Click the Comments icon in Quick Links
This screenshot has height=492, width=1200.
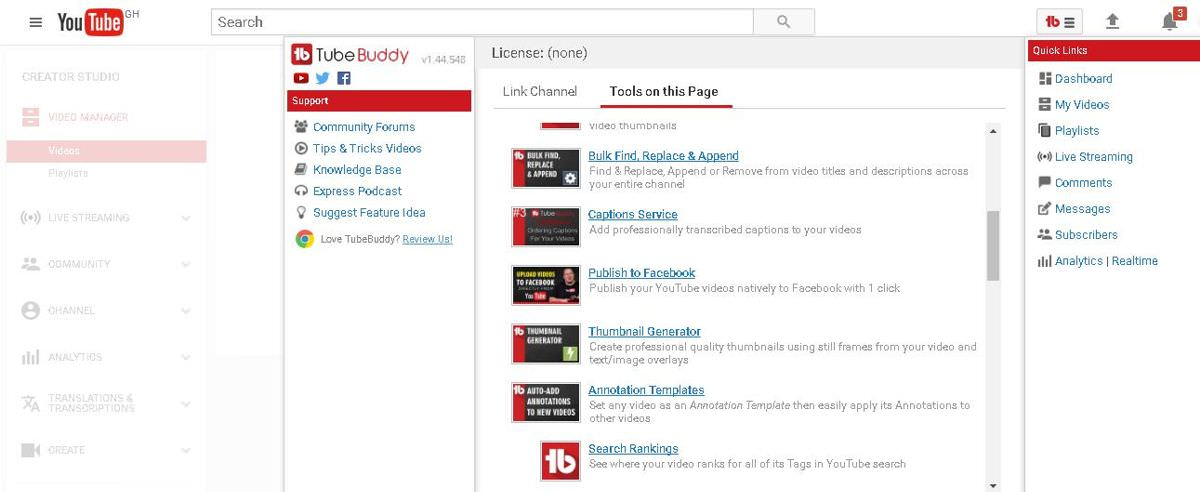[x=1045, y=183]
